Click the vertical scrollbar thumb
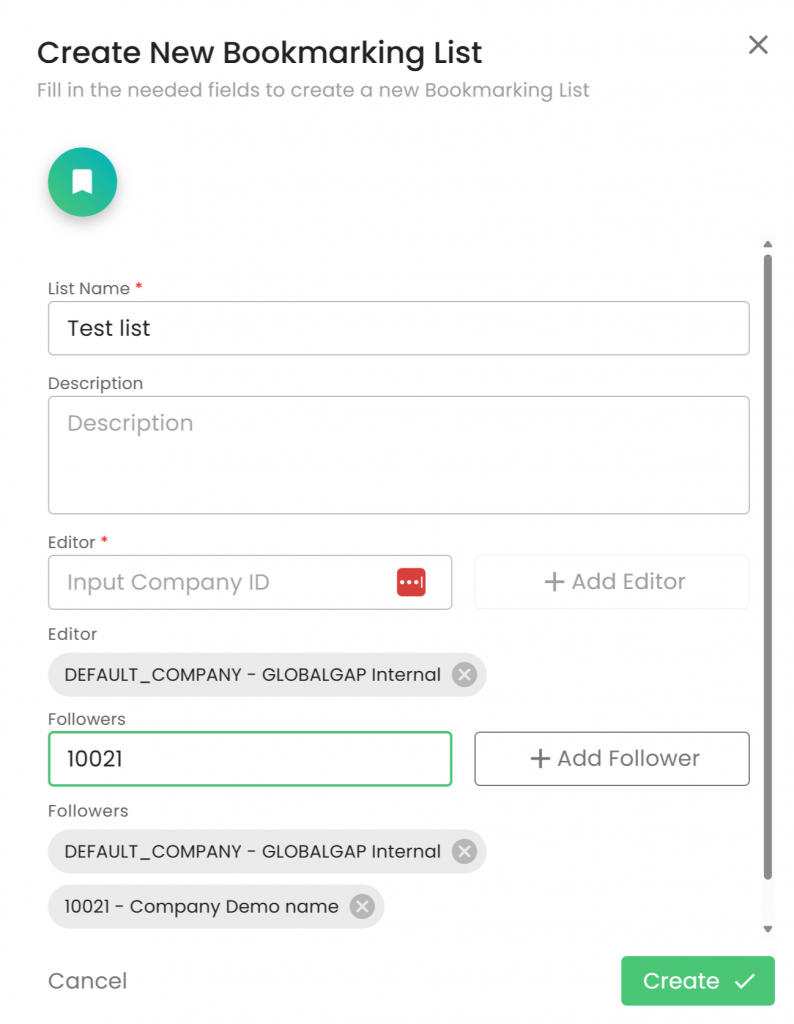The image size is (794, 1024). click(x=768, y=565)
